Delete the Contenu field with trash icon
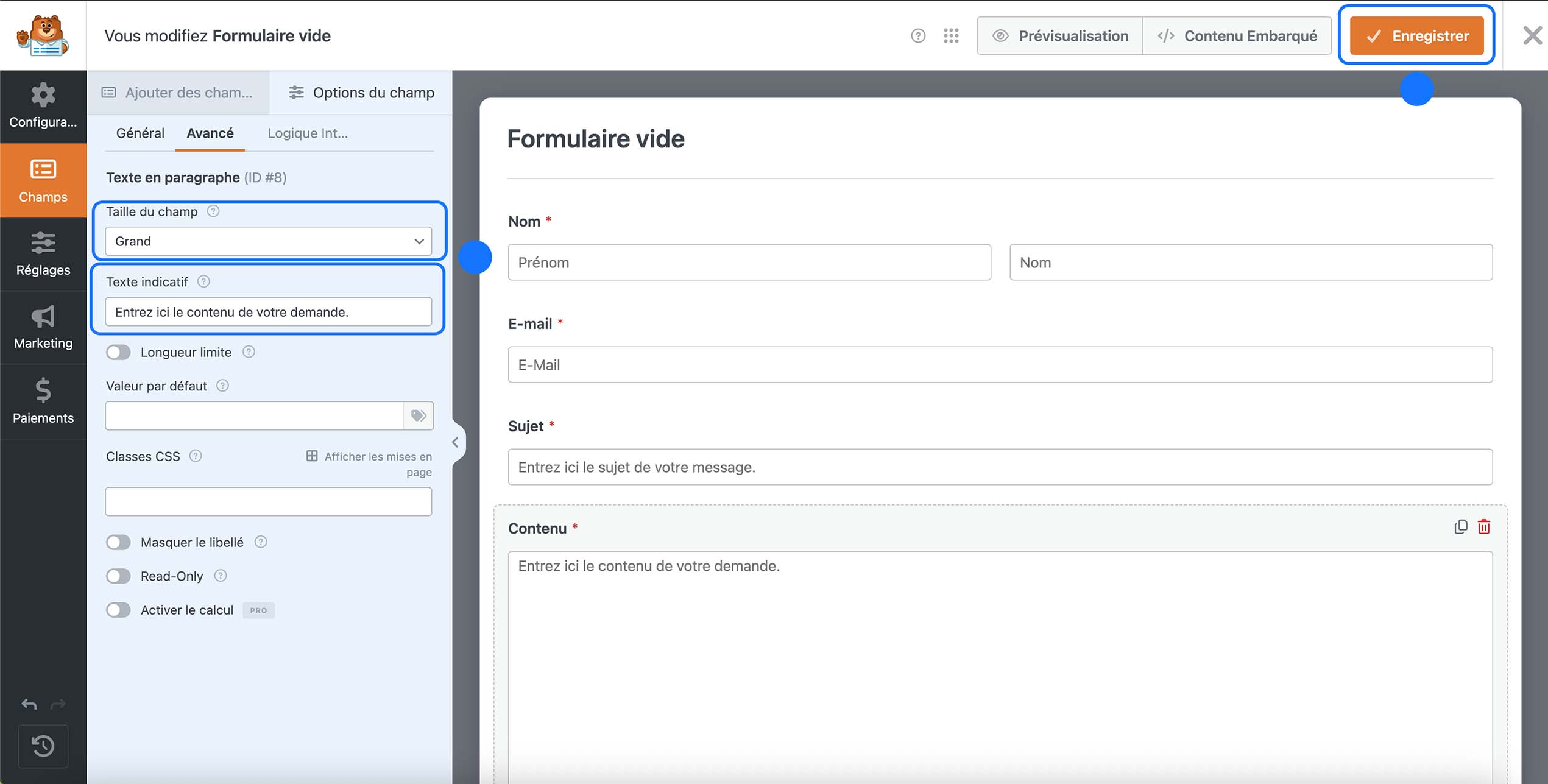Image resolution: width=1548 pixels, height=784 pixels. point(1483,526)
